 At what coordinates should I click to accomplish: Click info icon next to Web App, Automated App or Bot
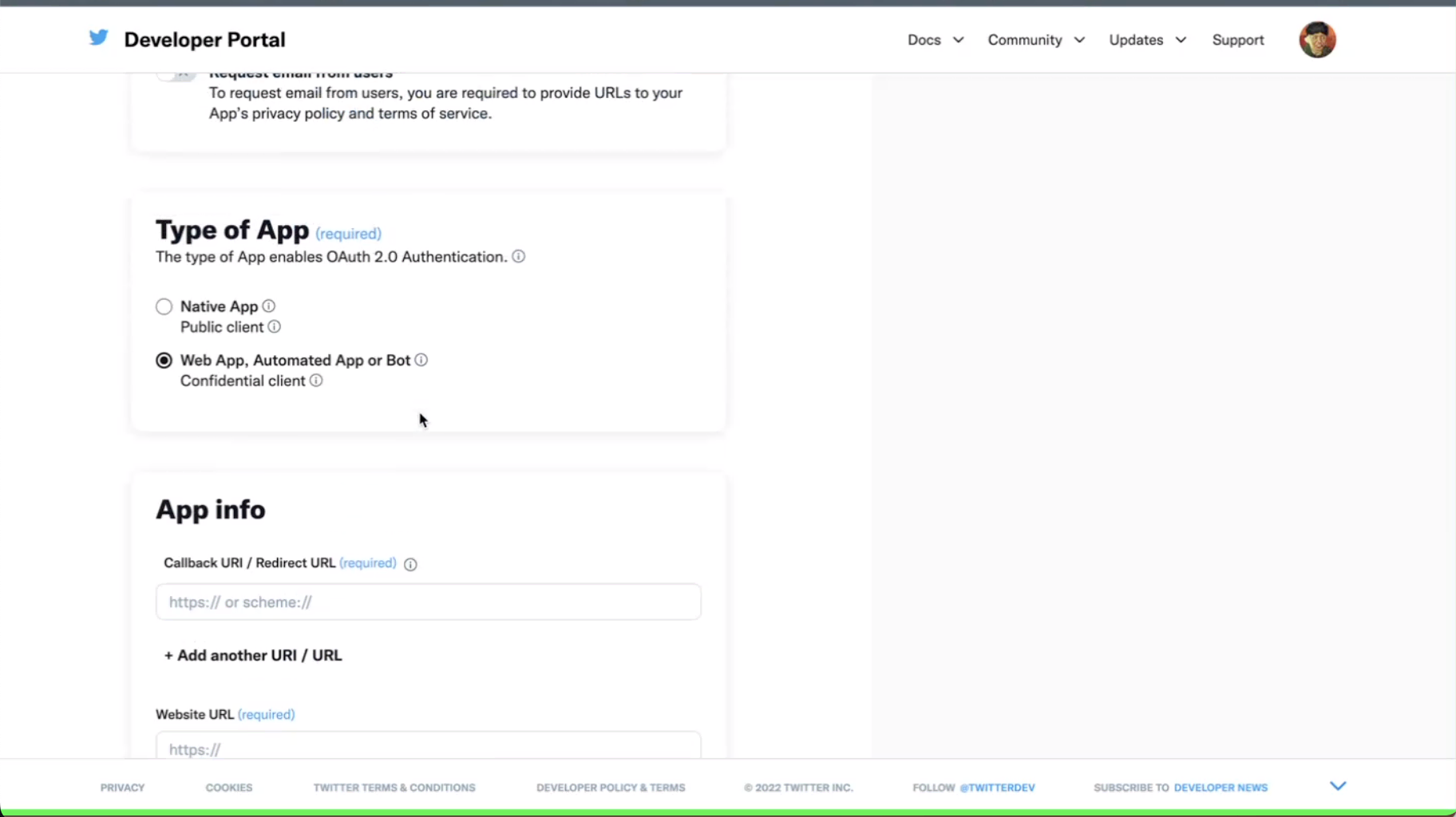pos(421,360)
